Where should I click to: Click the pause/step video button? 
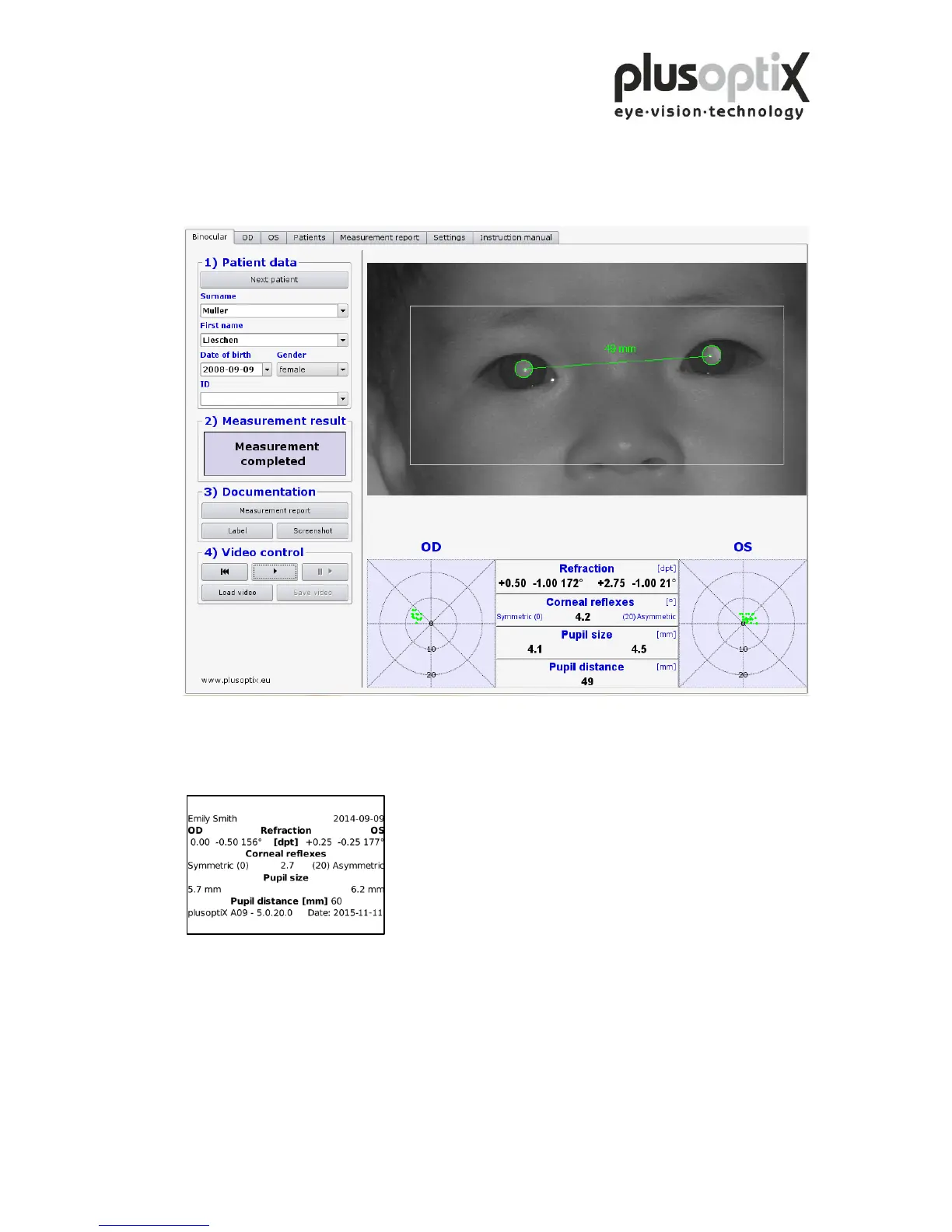click(324, 572)
